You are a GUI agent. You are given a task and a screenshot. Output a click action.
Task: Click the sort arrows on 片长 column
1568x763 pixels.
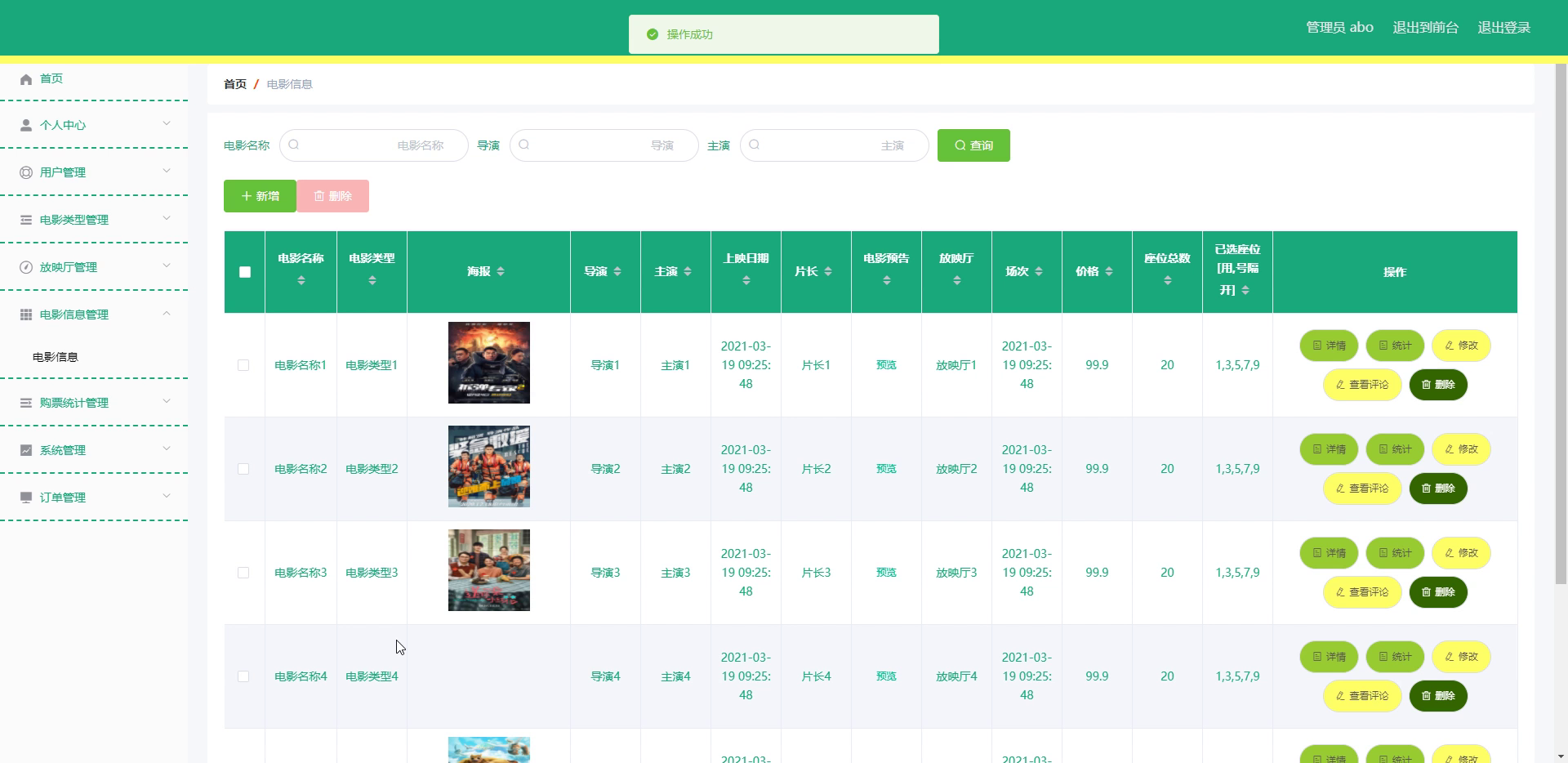pos(828,272)
